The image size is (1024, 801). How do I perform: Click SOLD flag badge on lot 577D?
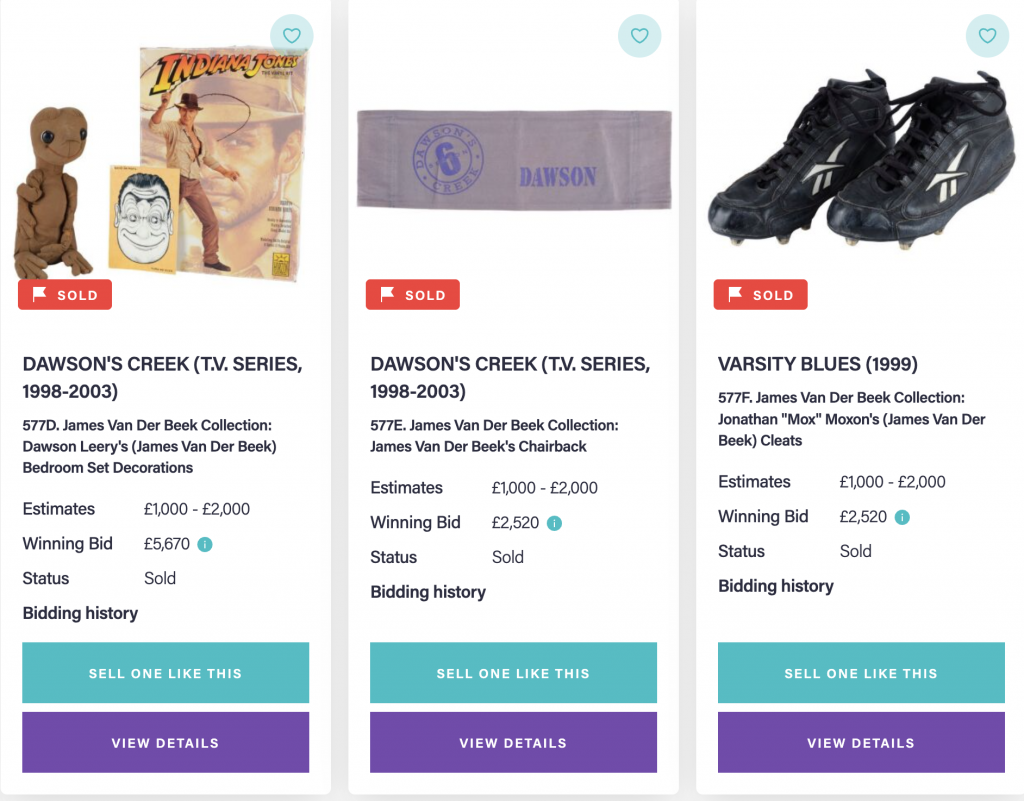(x=65, y=295)
